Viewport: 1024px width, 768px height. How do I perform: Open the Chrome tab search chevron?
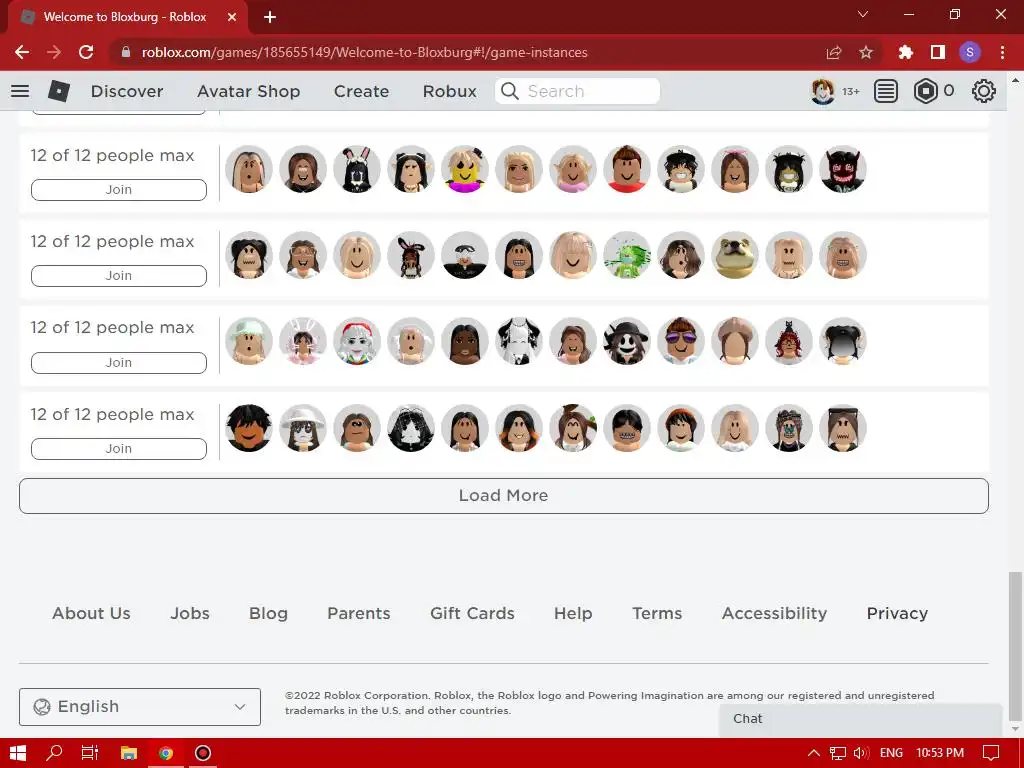(863, 14)
